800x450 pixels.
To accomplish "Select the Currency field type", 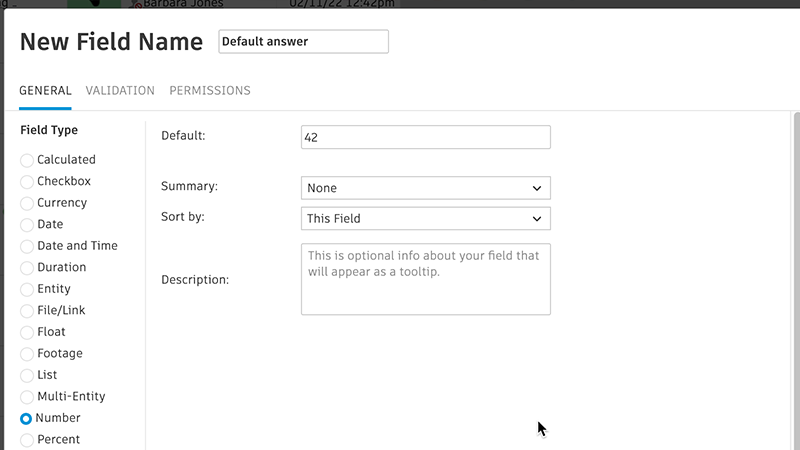I will tap(27, 203).
